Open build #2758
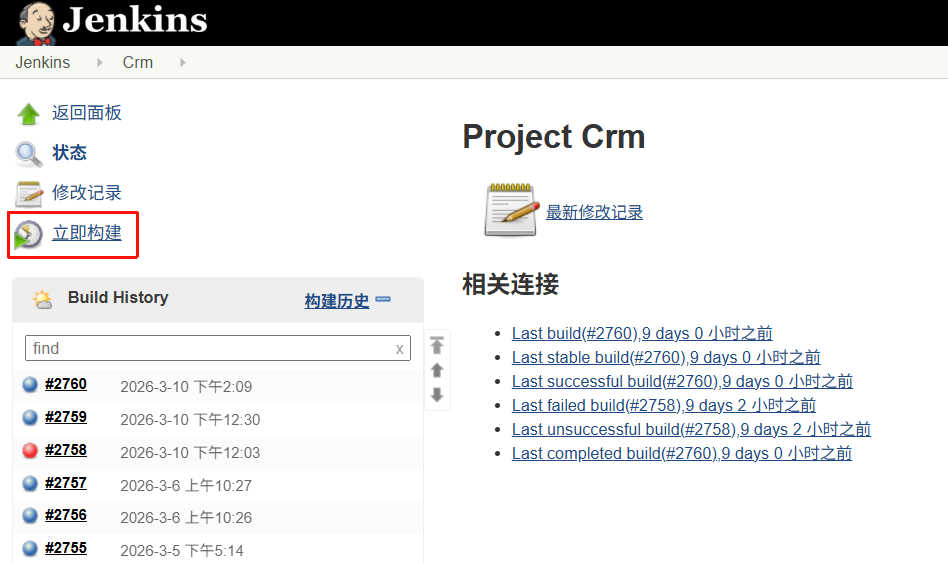The height and width of the screenshot is (563, 948). point(66,450)
